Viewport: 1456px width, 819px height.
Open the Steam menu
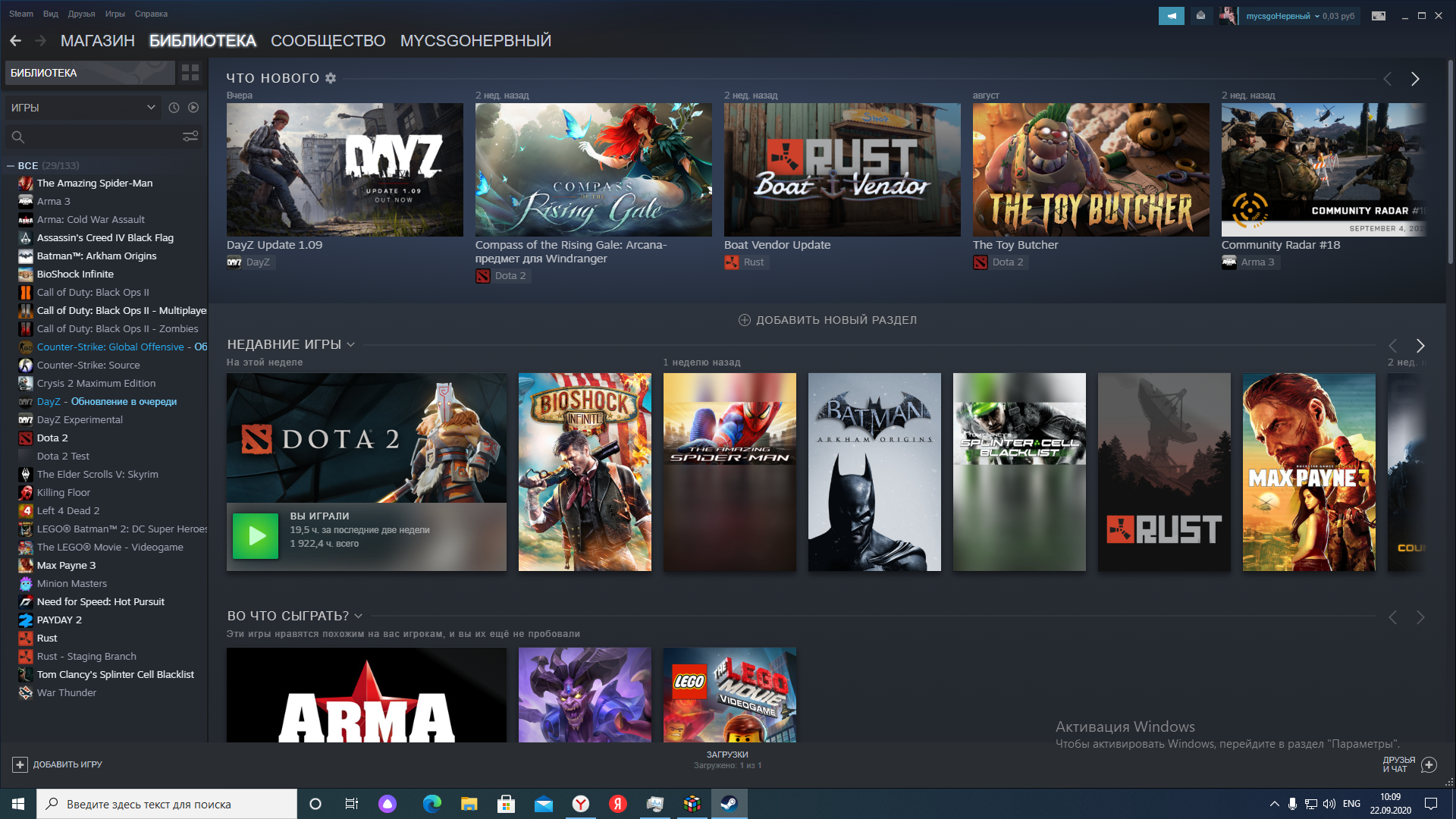pos(21,14)
